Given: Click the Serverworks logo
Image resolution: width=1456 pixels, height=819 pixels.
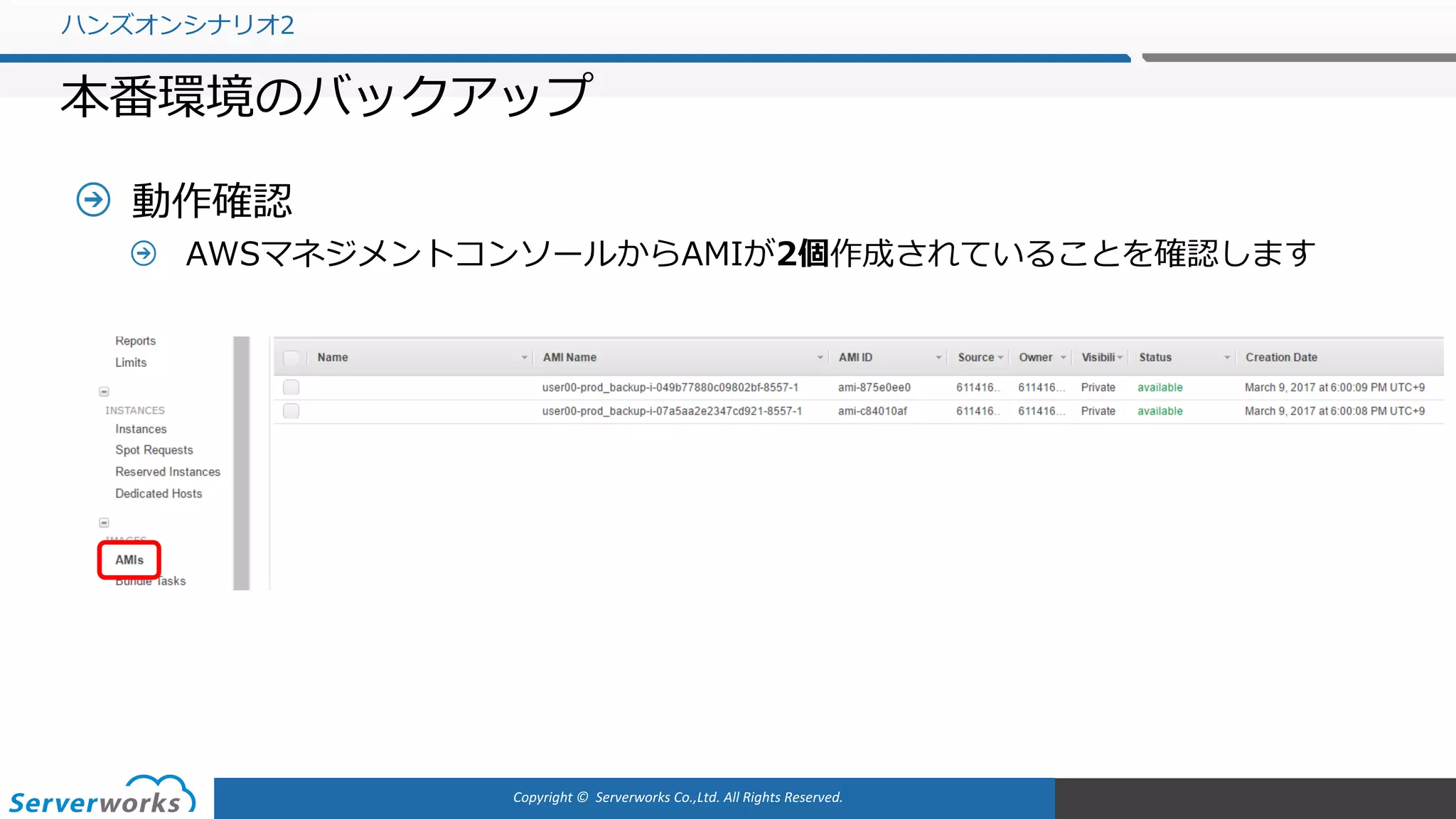Looking at the screenshot, I should (102, 795).
